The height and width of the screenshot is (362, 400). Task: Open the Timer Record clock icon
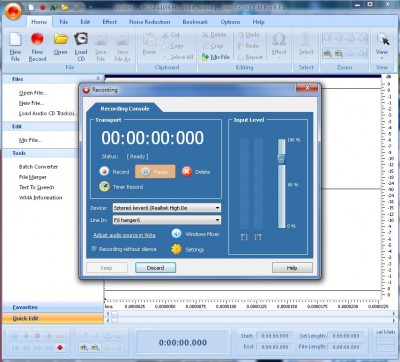[104, 186]
